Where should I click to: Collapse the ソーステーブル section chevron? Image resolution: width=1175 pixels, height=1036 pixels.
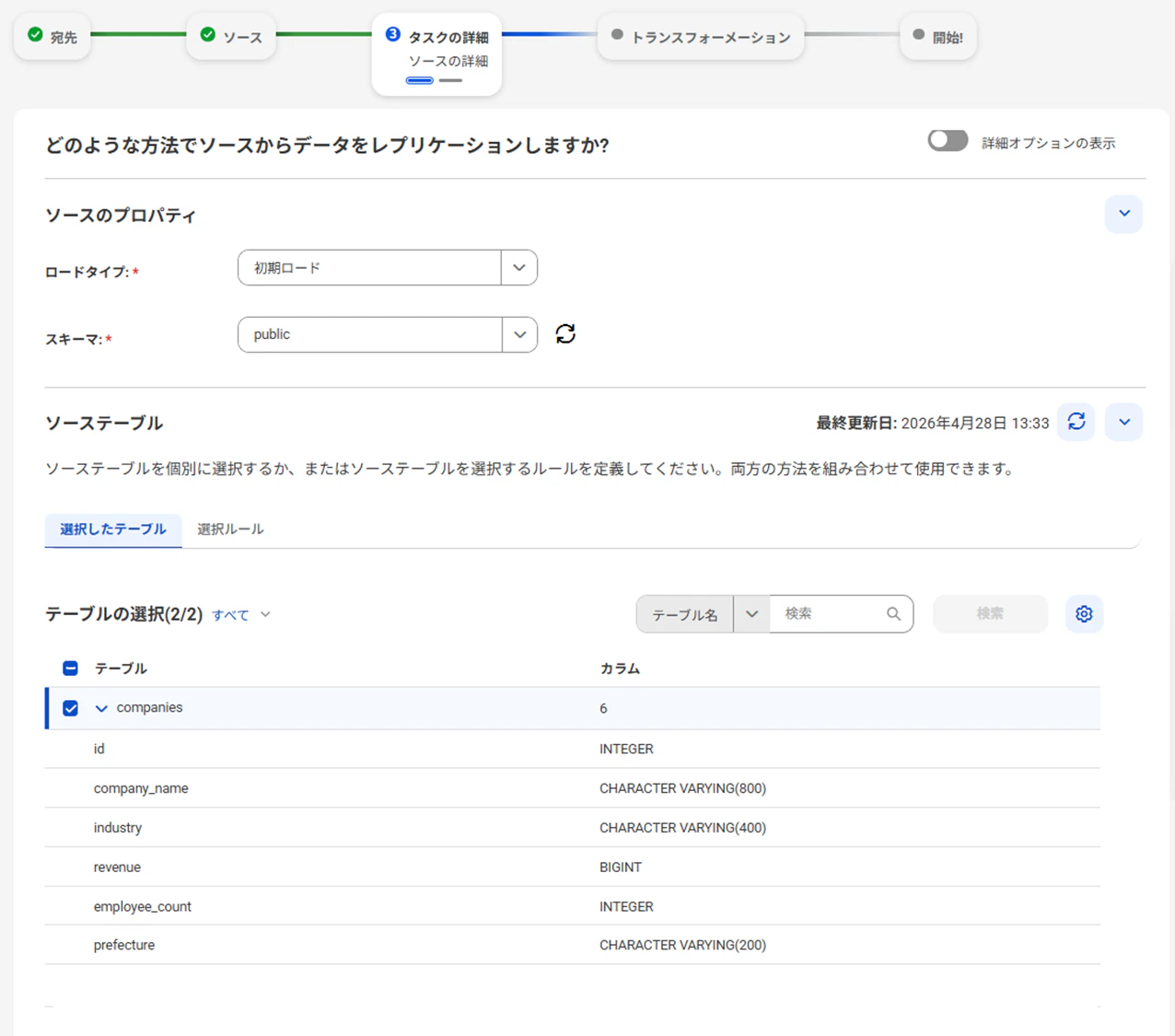[1123, 422]
